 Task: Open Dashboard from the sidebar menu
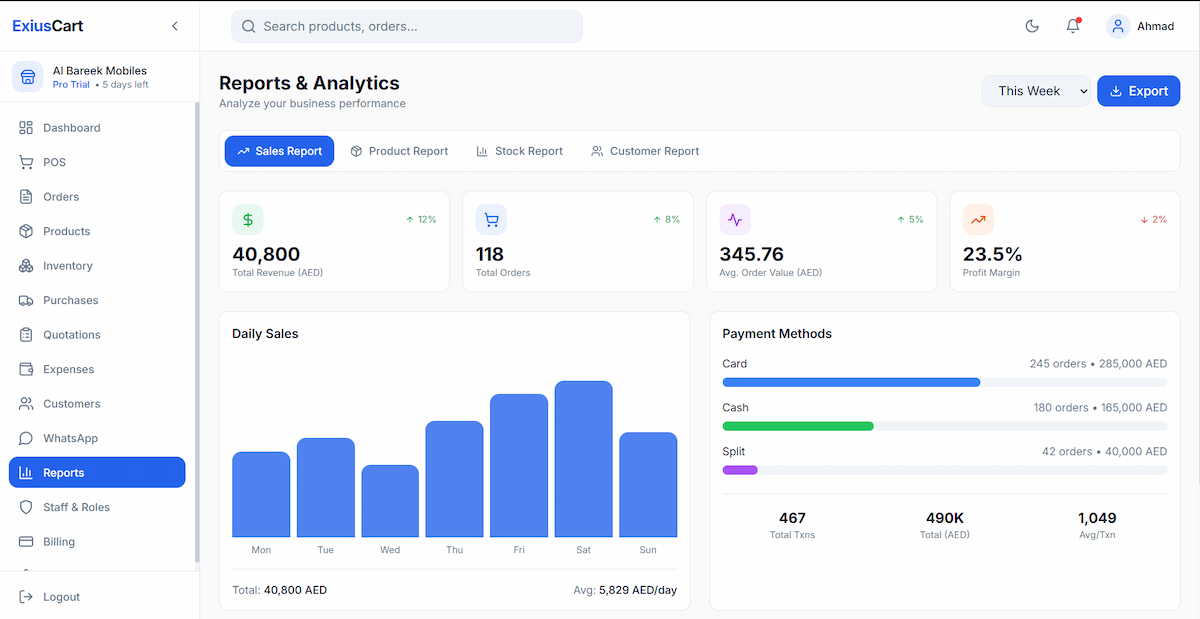point(97,128)
